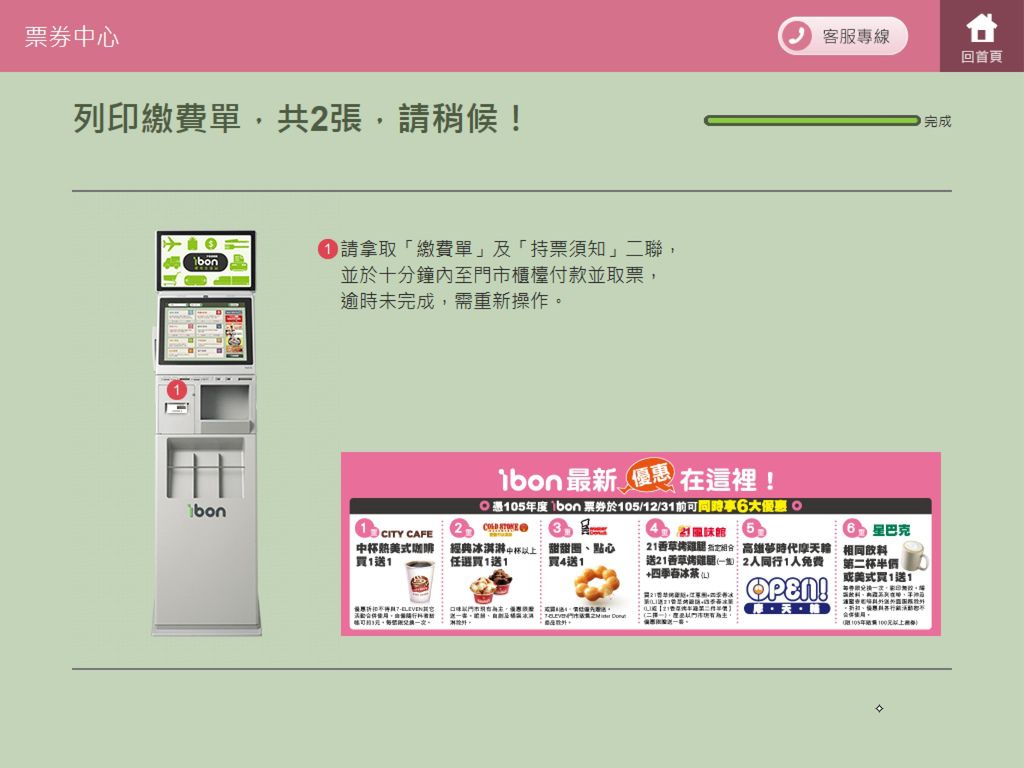Tap the phone icon in the service button
1024x768 pixels.
[796, 36]
